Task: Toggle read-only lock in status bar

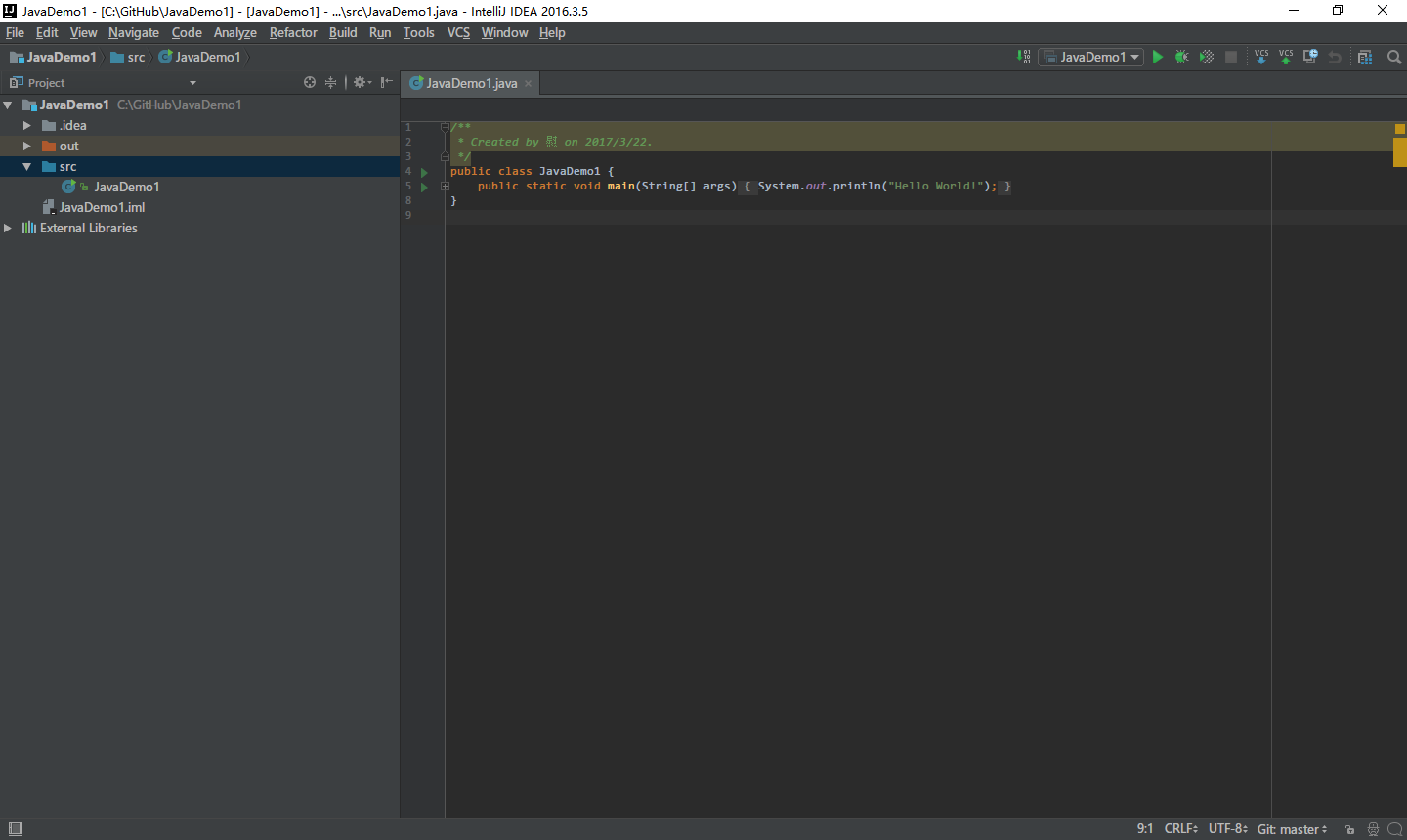Action: [x=1349, y=829]
